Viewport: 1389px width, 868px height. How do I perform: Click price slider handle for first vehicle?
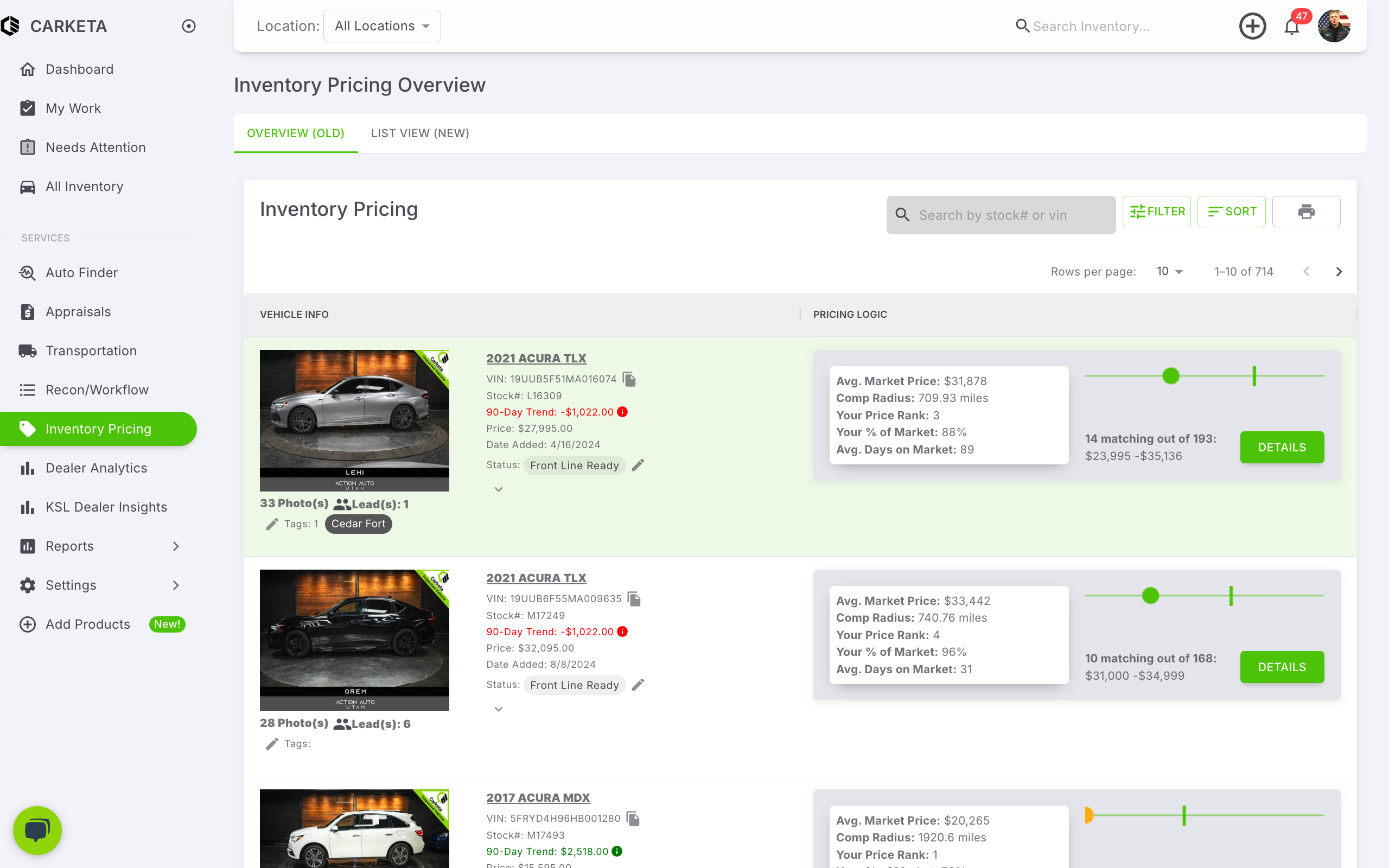pyautogui.click(x=1170, y=376)
